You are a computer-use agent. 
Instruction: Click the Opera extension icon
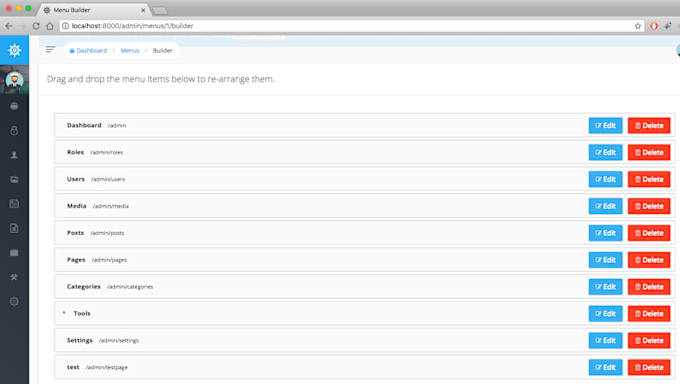[x=654, y=26]
